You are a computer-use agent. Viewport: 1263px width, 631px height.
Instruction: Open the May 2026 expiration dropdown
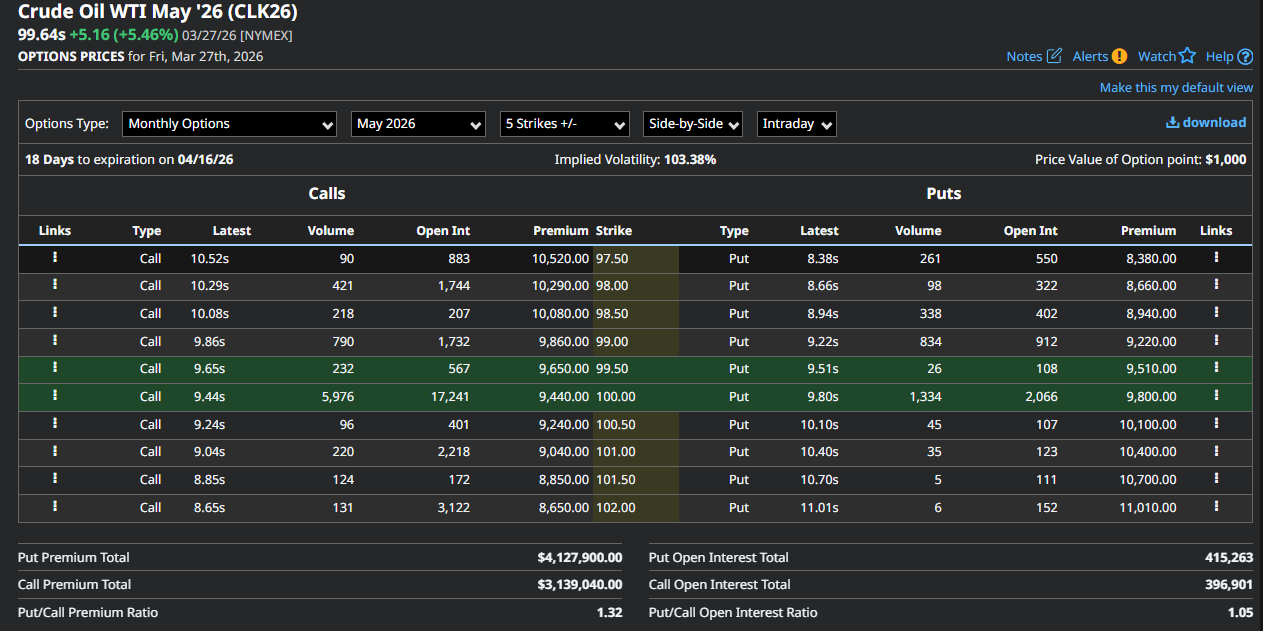point(418,124)
